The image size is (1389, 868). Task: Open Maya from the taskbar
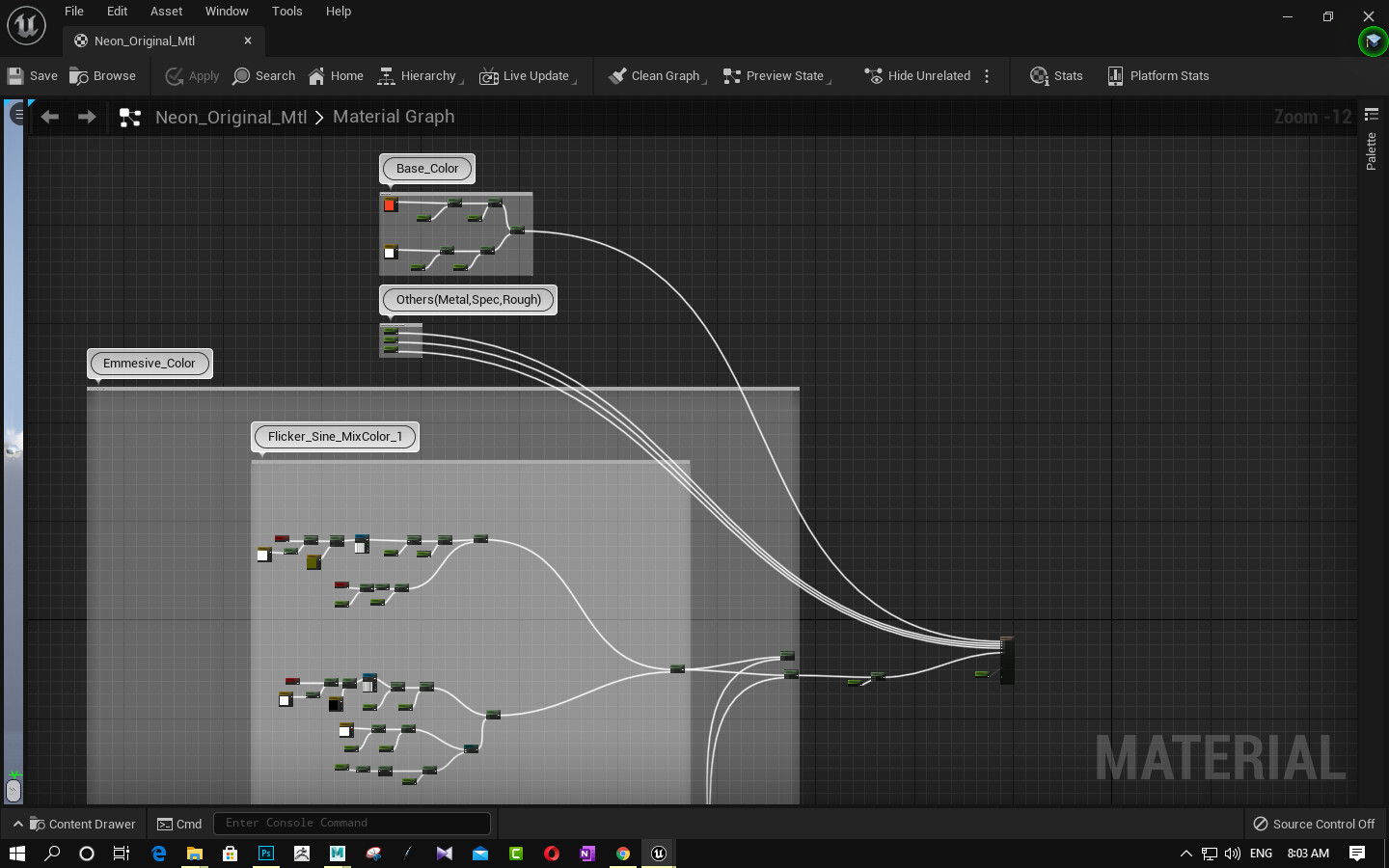tap(338, 853)
